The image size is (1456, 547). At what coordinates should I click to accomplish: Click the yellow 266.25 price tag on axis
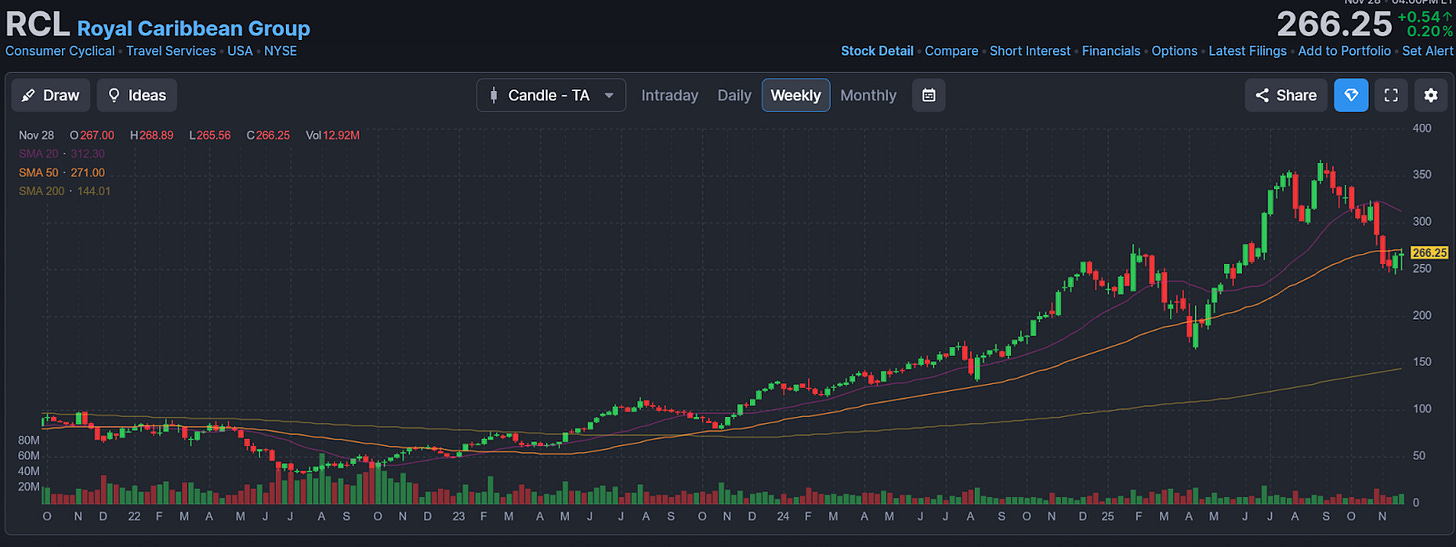pyautogui.click(x=1431, y=253)
